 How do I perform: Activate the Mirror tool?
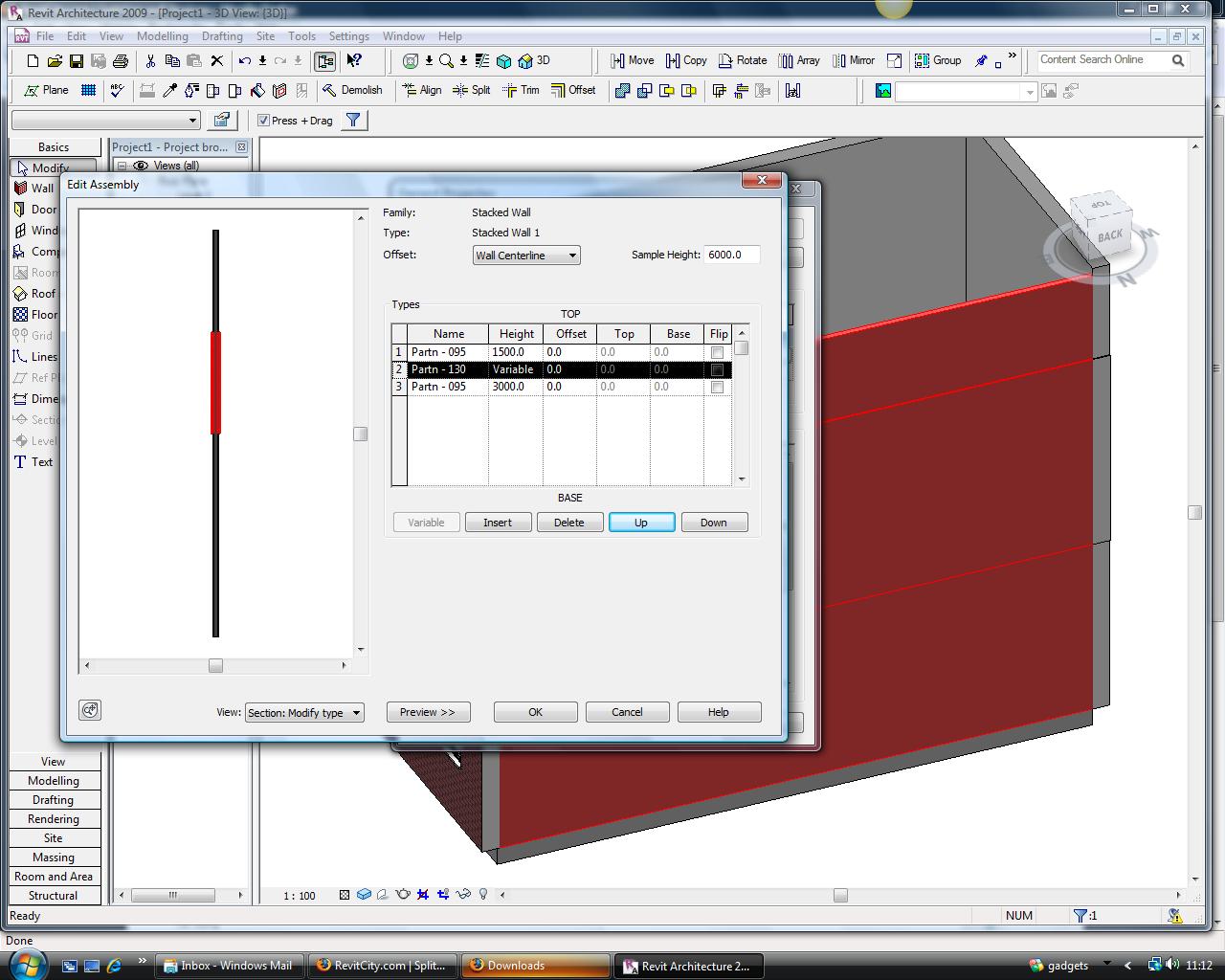point(852,60)
